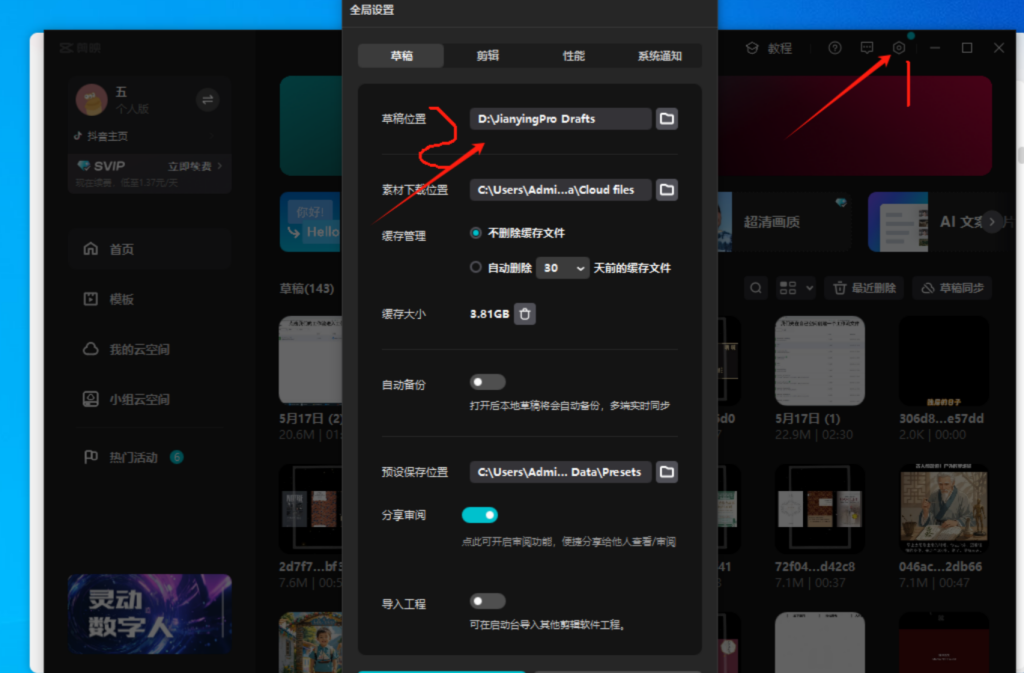Screen dimensions: 1024x673
Task: Select 不删除缓存文件 radio option
Action: pyautogui.click(x=475, y=233)
